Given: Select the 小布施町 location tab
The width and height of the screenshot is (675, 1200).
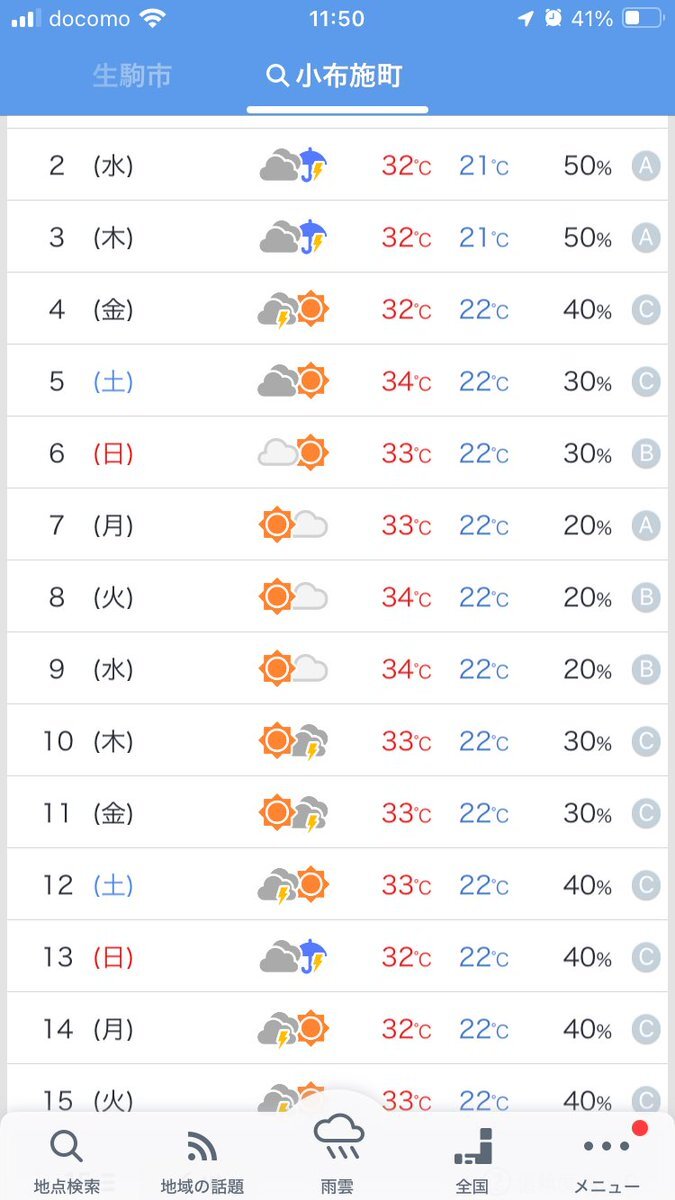Looking at the screenshot, I should pyautogui.click(x=337, y=76).
